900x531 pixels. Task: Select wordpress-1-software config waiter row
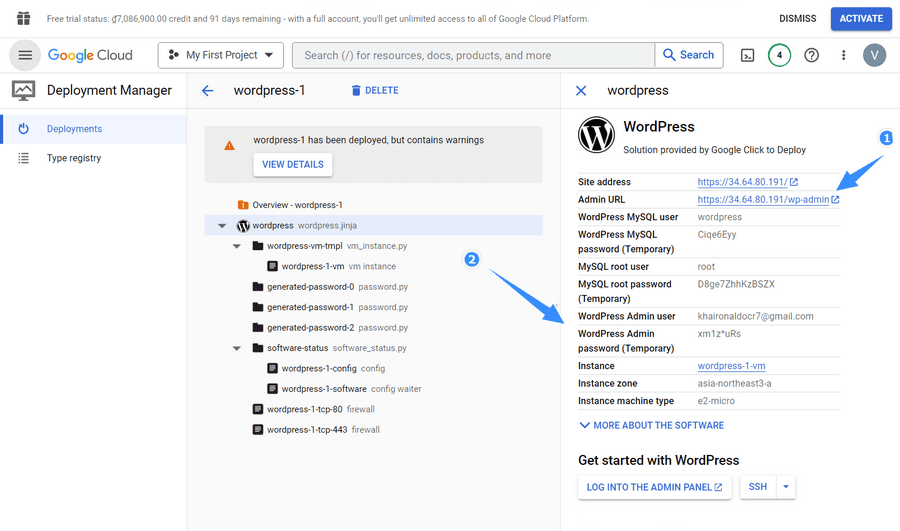click(373, 389)
